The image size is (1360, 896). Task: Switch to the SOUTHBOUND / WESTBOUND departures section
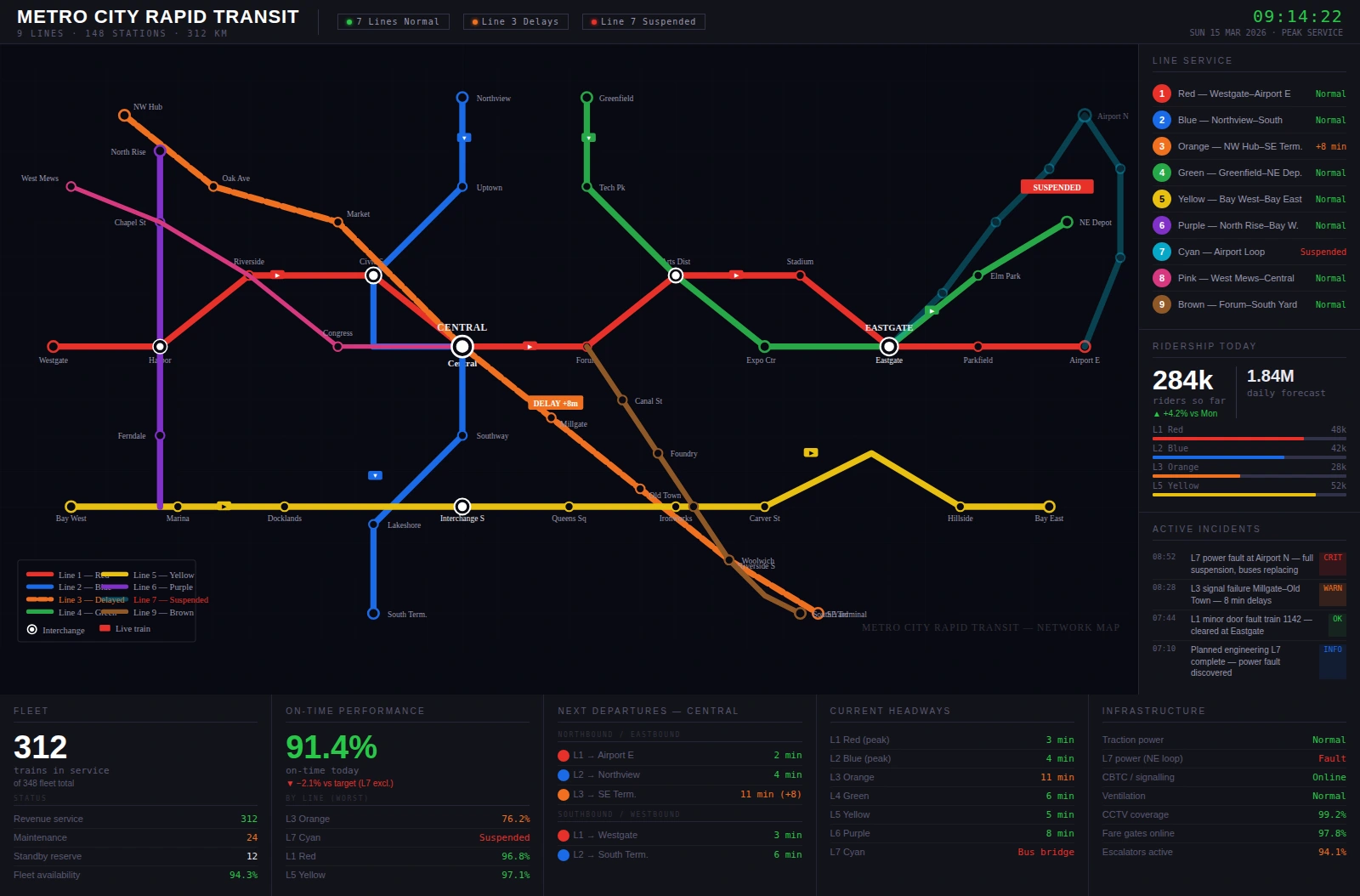click(620, 814)
